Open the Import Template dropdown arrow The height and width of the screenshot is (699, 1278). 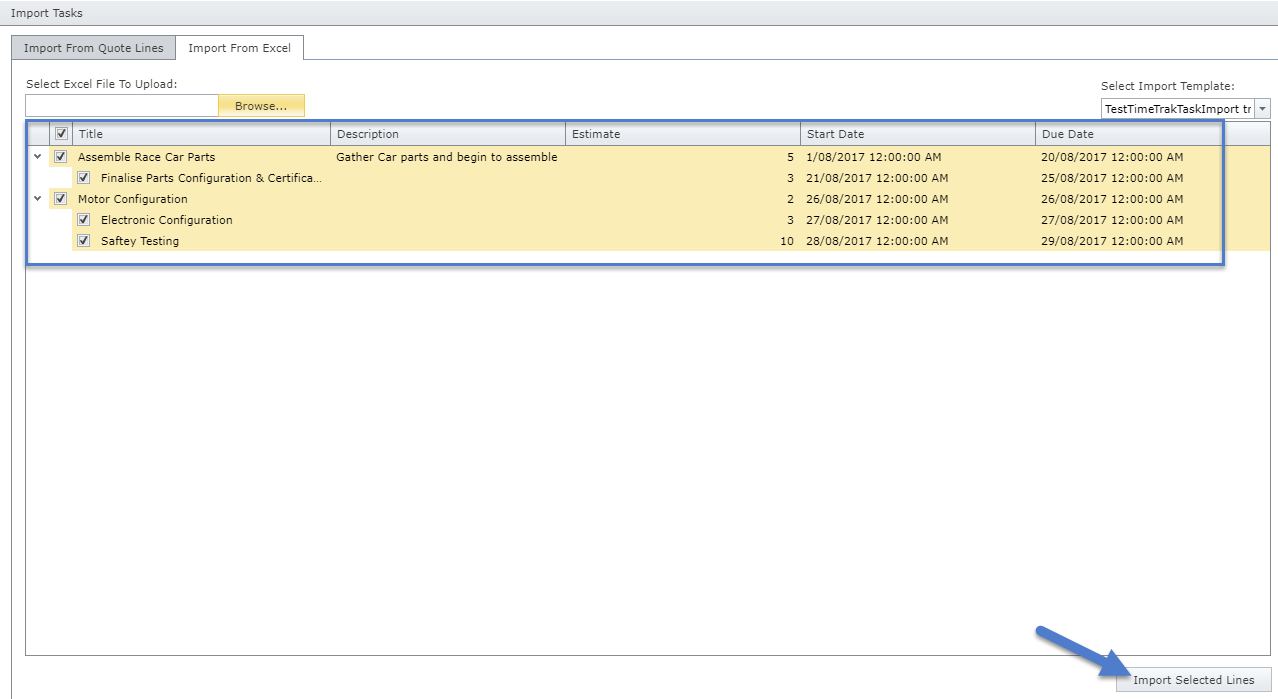[1262, 108]
